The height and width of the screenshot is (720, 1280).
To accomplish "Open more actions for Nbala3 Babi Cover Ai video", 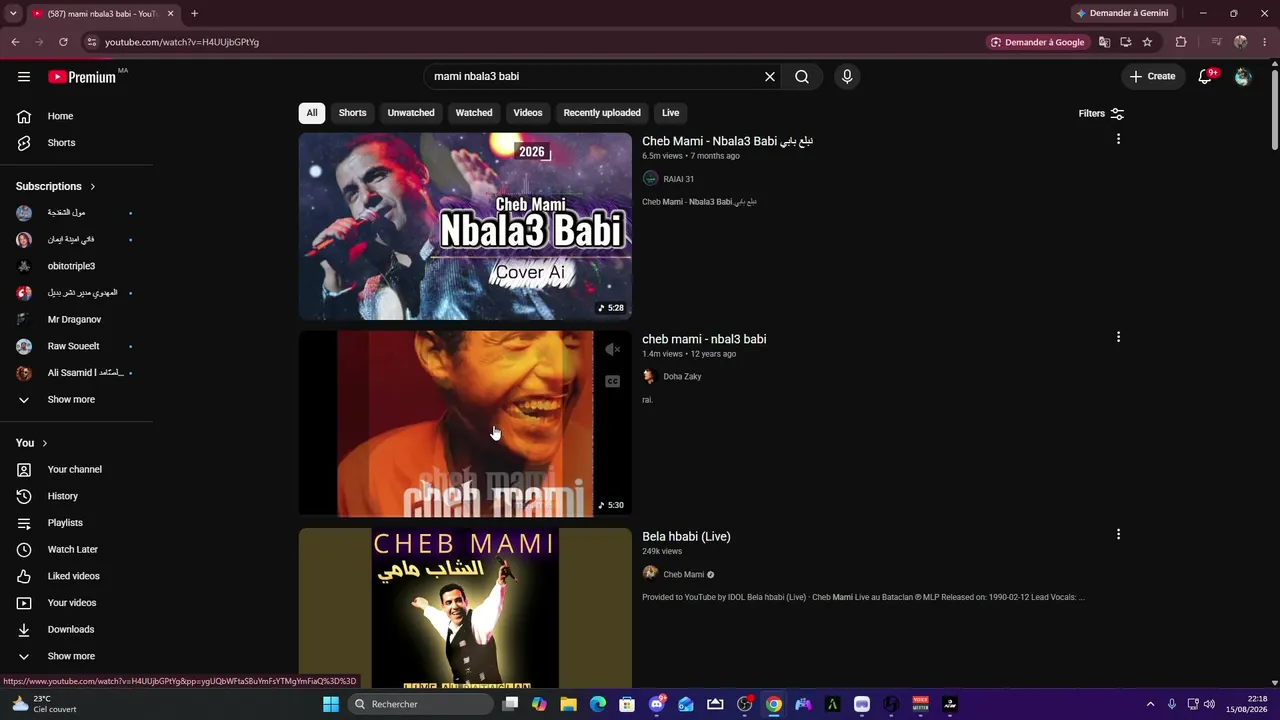I will (x=1118, y=139).
